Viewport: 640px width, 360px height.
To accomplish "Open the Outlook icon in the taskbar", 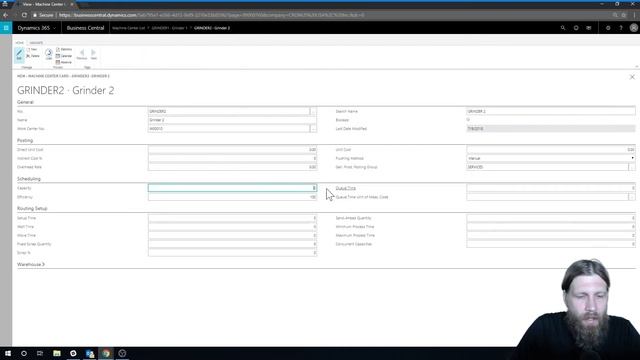I will [89, 353].
